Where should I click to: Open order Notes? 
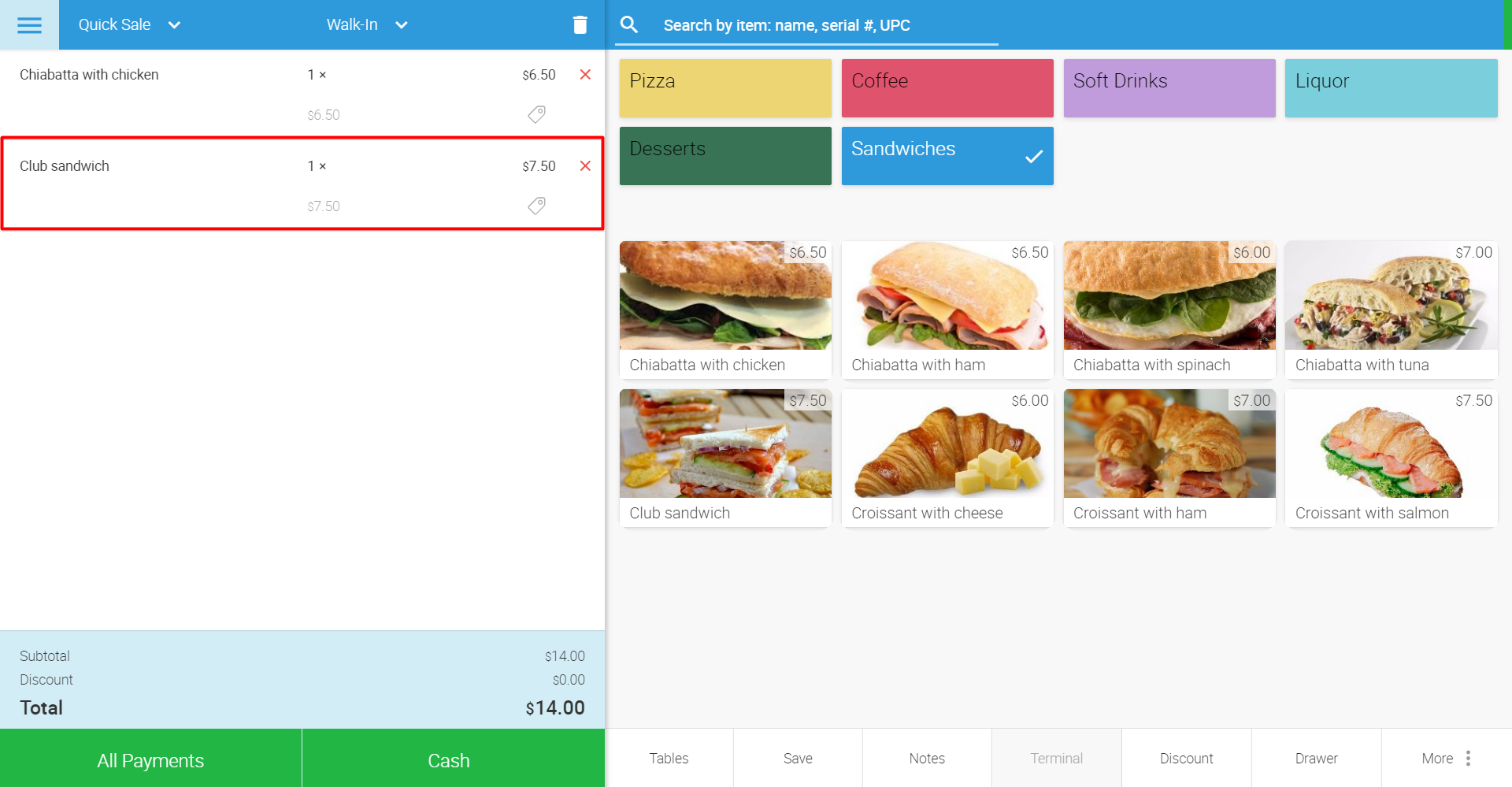tap(927, 759)
